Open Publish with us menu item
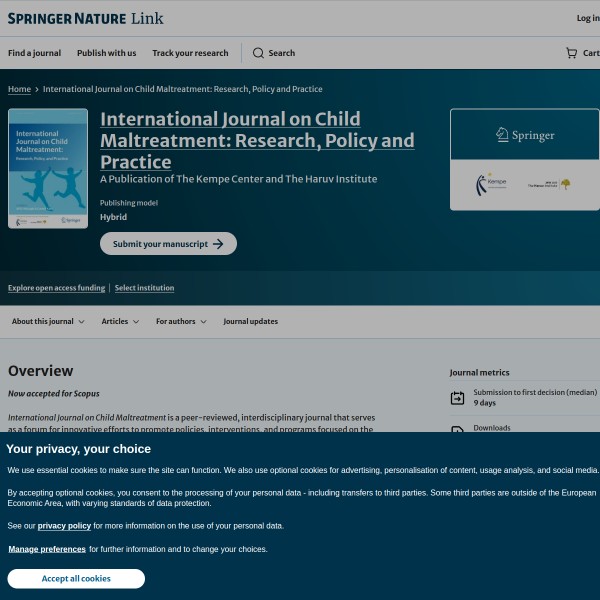The height and width of the screenshot is (600, 600). (x=106, y=53)
